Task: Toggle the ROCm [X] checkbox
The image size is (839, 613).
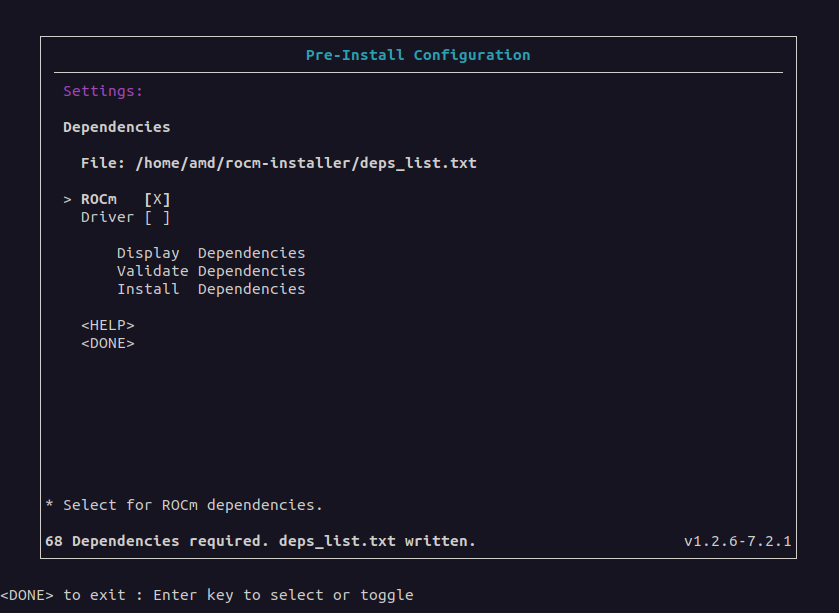Action: tap(157, 199)
